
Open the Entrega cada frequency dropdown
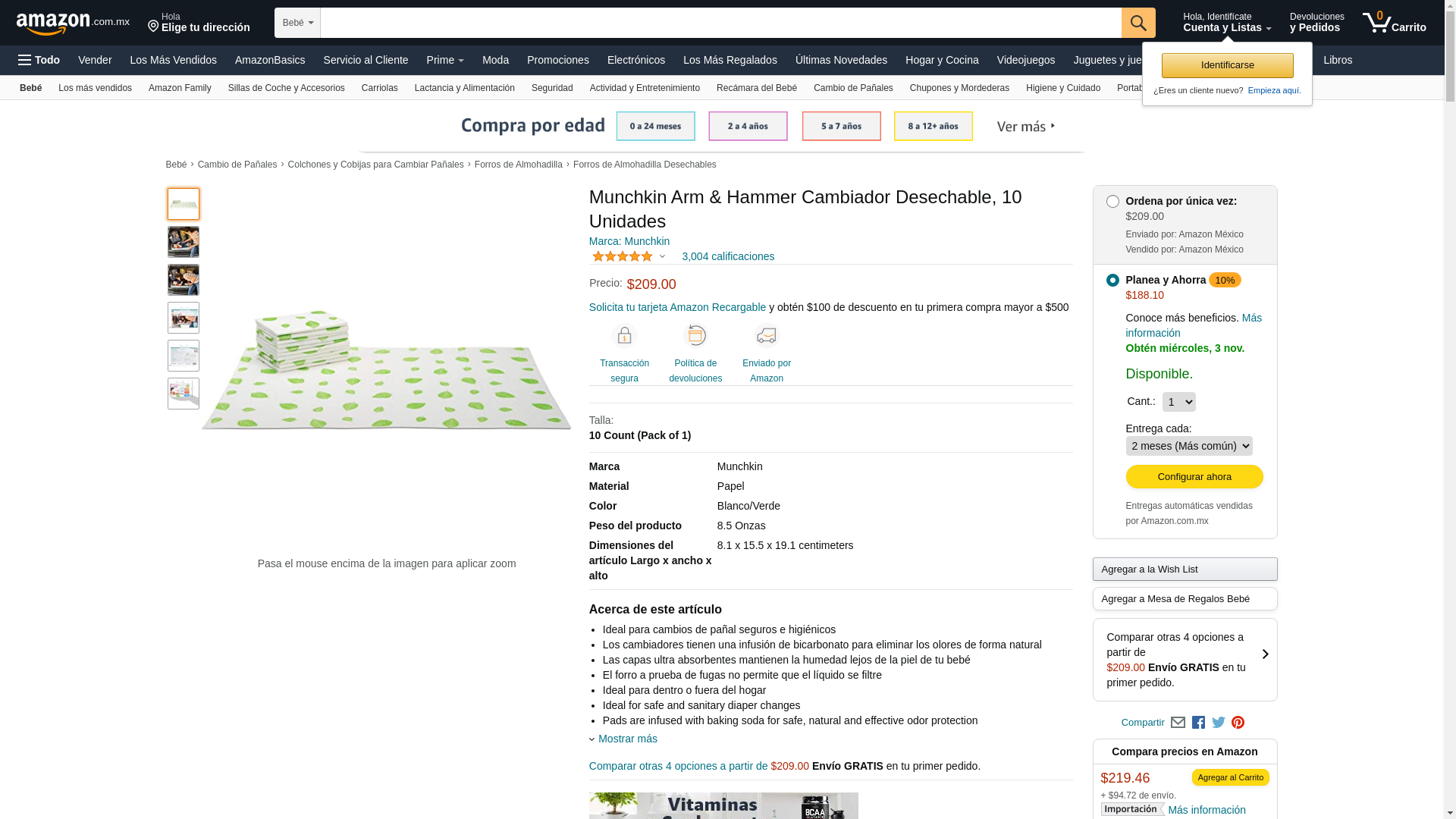pos(1188,446)
